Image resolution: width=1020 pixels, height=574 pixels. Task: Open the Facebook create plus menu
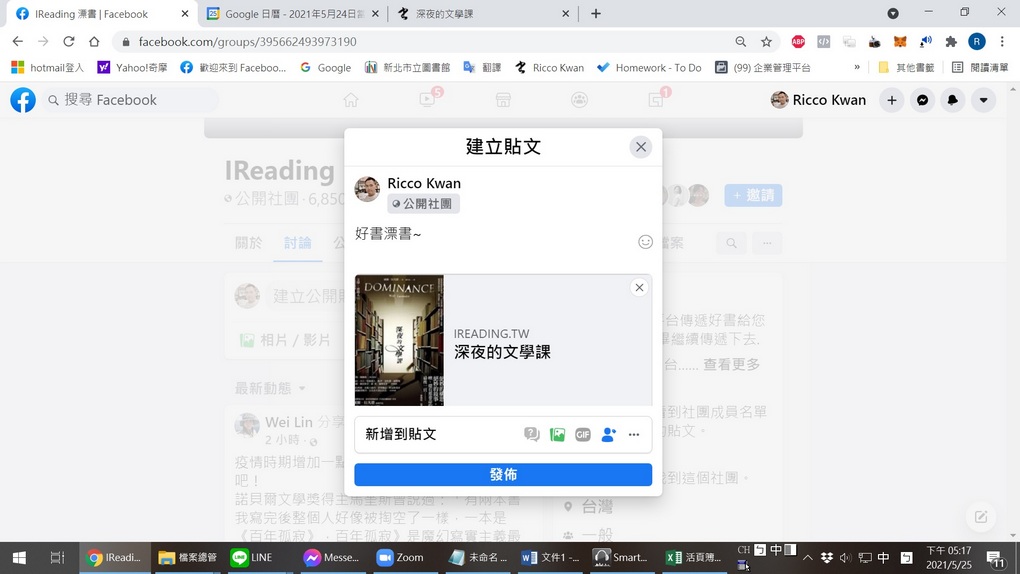click(892, 100)
